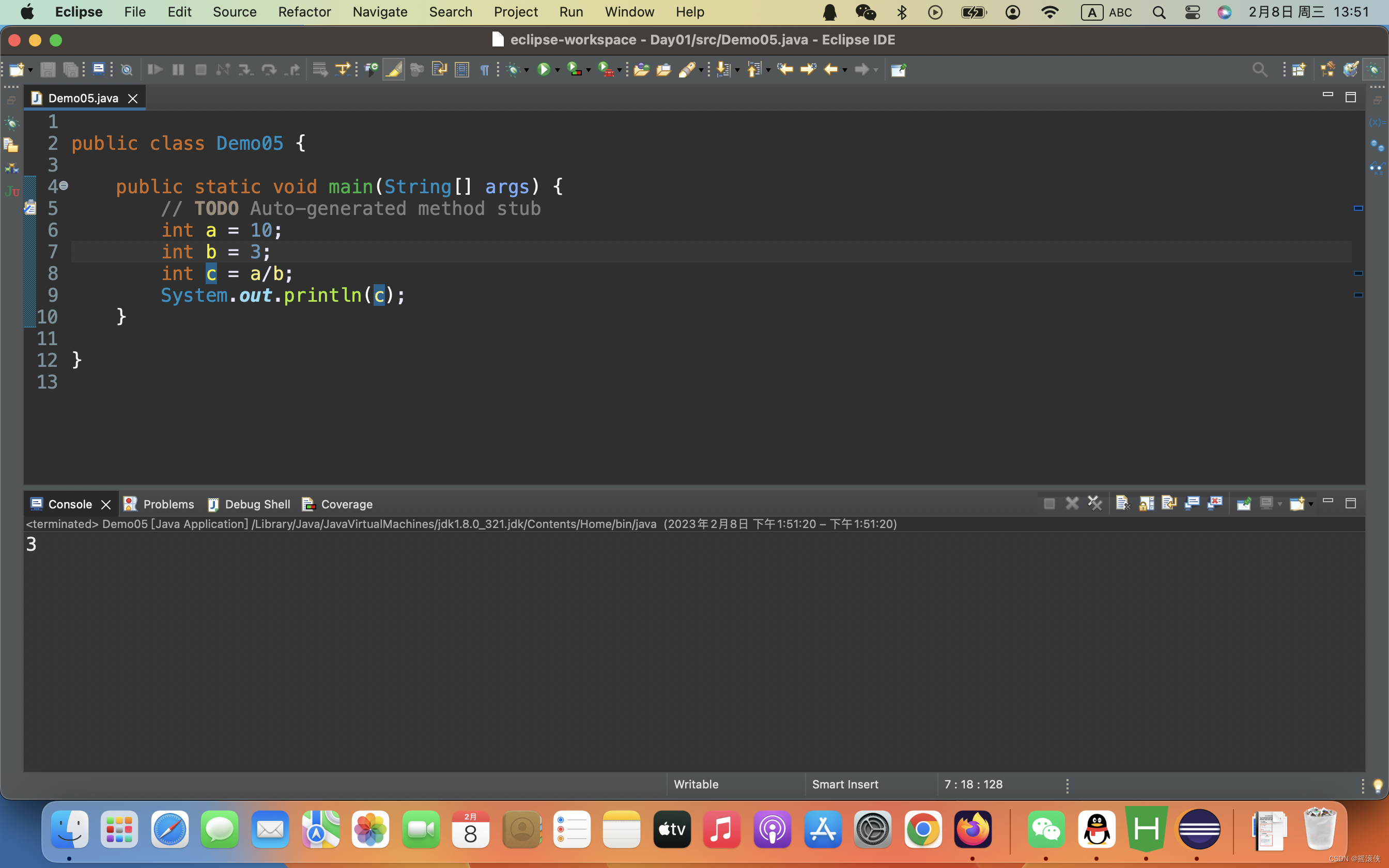Image resolution: width=1389 pixels, height=868 pixels.
Task: Toggle Mark Occurrences highlighter button
Action: (x=394, y=69)
